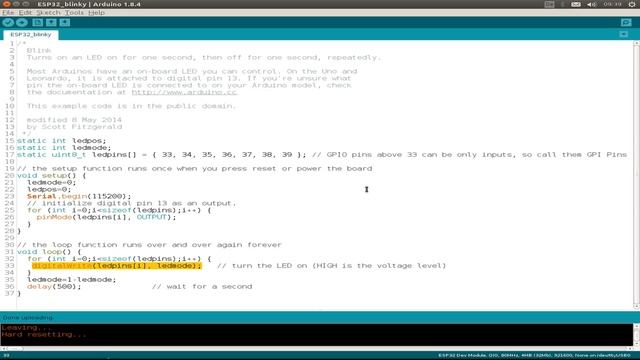Click the 'GPIO pins above 33' comment
Viewport: 640px width, 360px height.
(x=469, y=155)
